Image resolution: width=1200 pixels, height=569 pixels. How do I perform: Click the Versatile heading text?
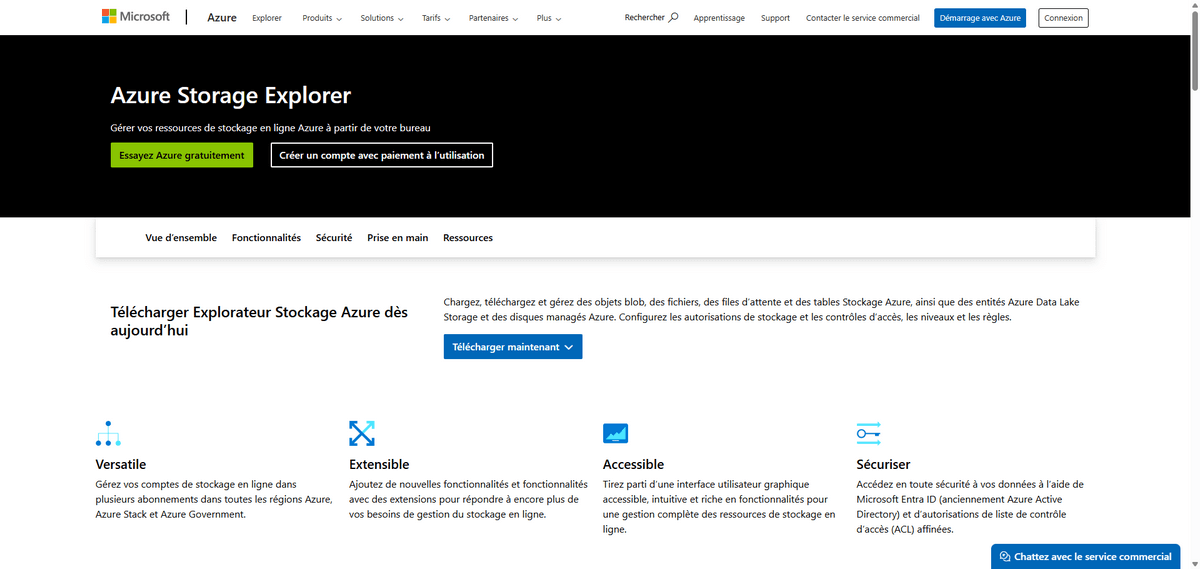pyautogui.click(x=121, y=464)
